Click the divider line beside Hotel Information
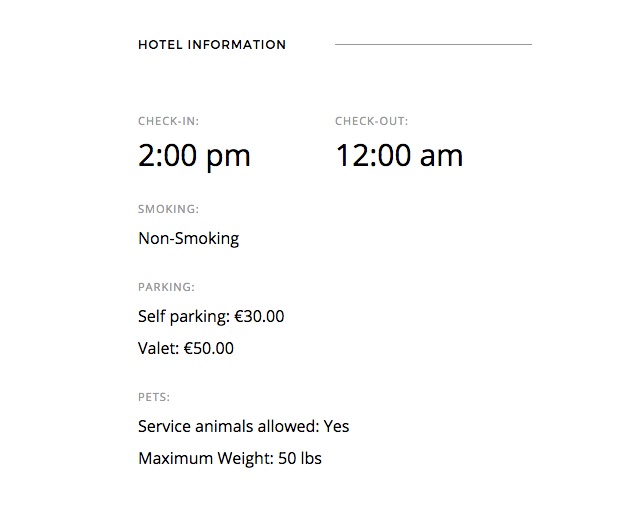Screen dimensions: 637x513 [x=433, y=45]
